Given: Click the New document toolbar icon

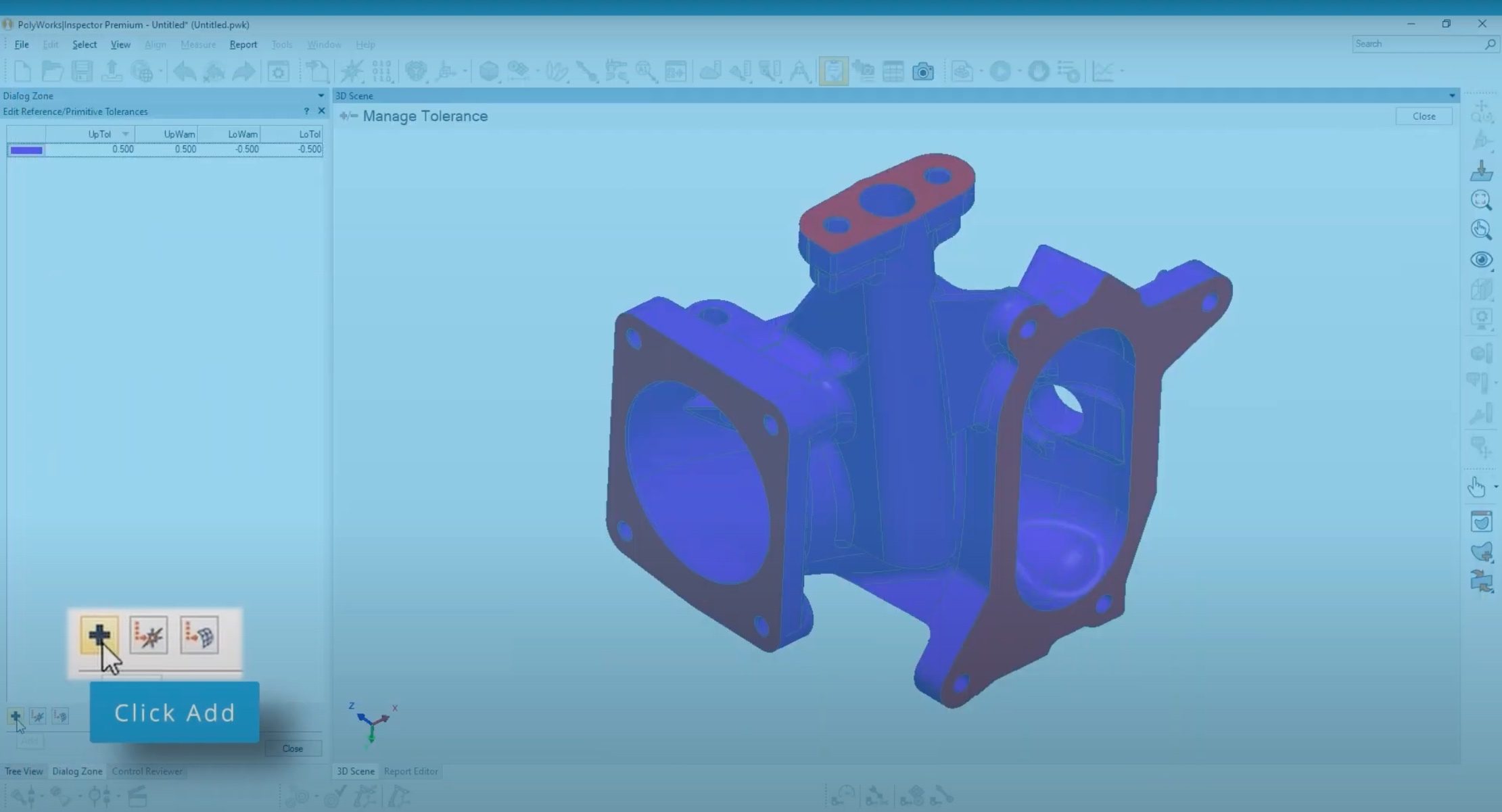Looking at the screenshot, I should pyautogui.click(x=22, y=71).
